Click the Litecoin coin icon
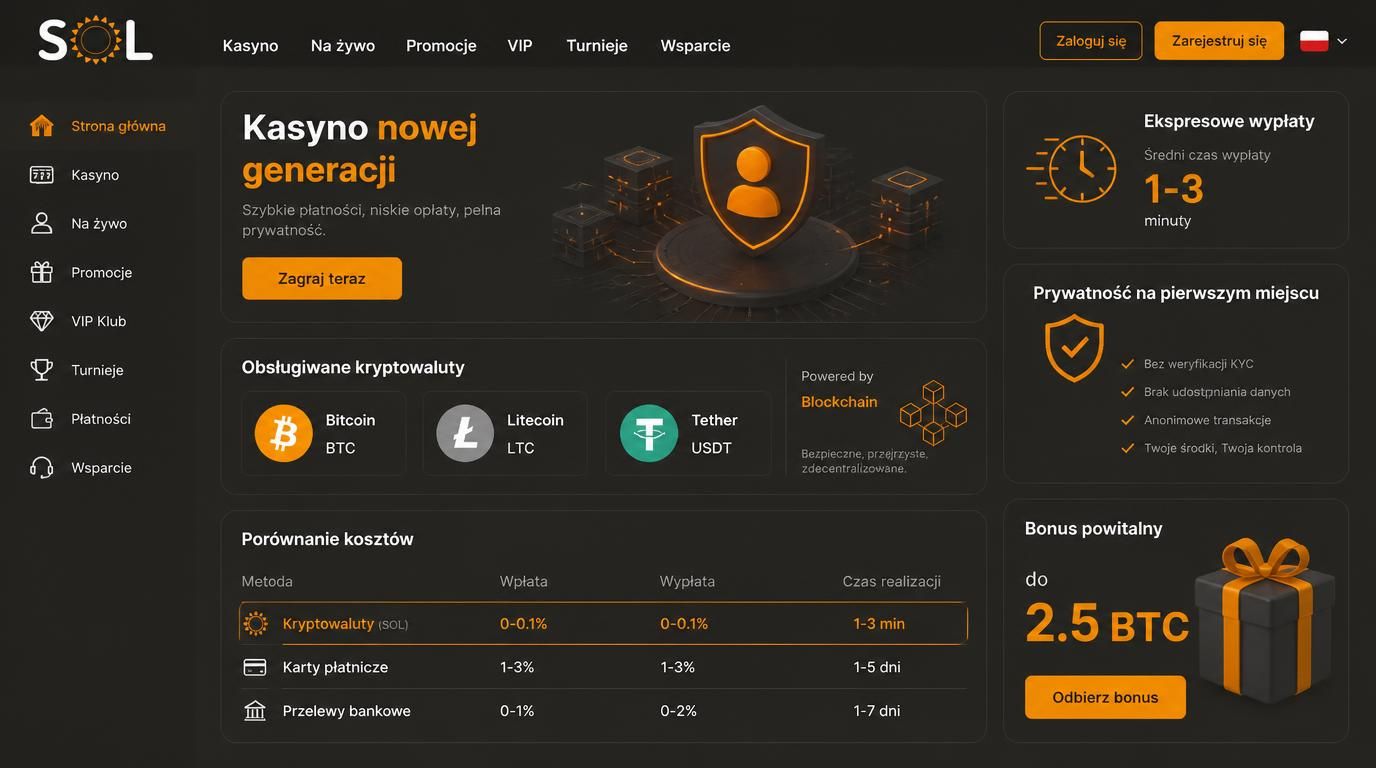 coord(465,433)
